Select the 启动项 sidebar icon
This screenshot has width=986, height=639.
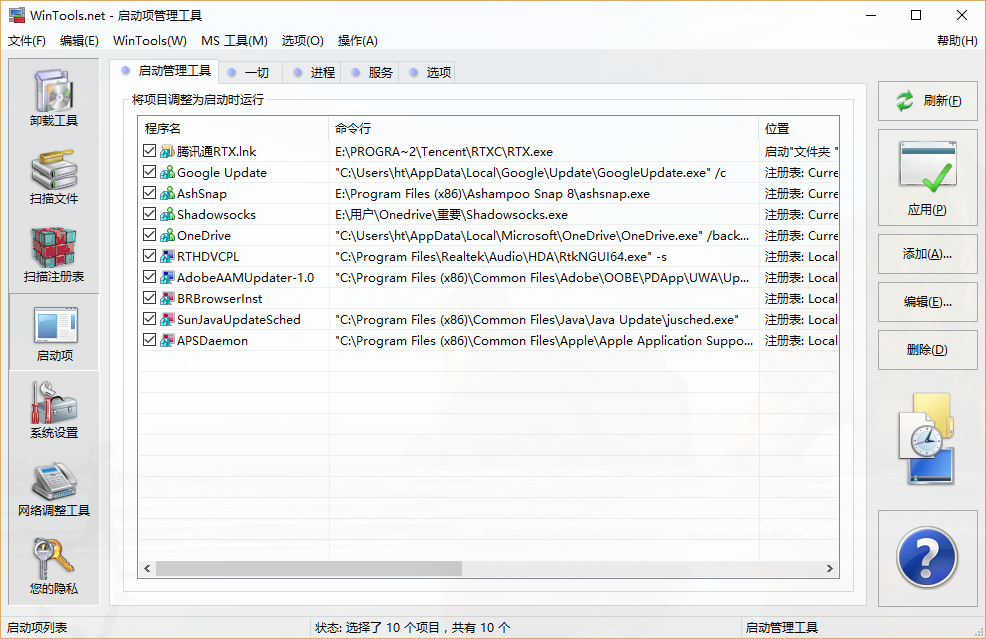pos(54,333)
